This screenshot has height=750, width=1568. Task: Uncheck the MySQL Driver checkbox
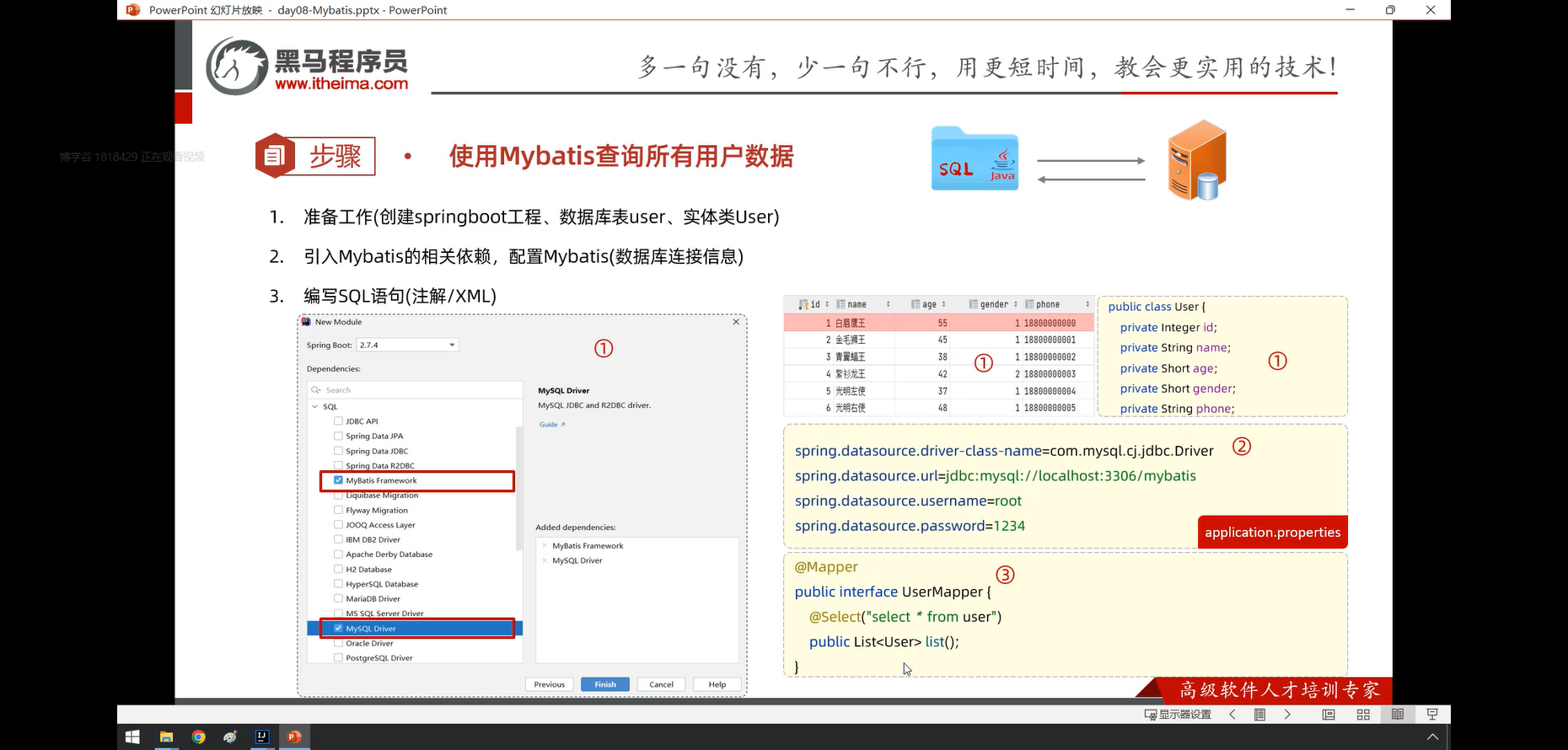pos(338,629)
